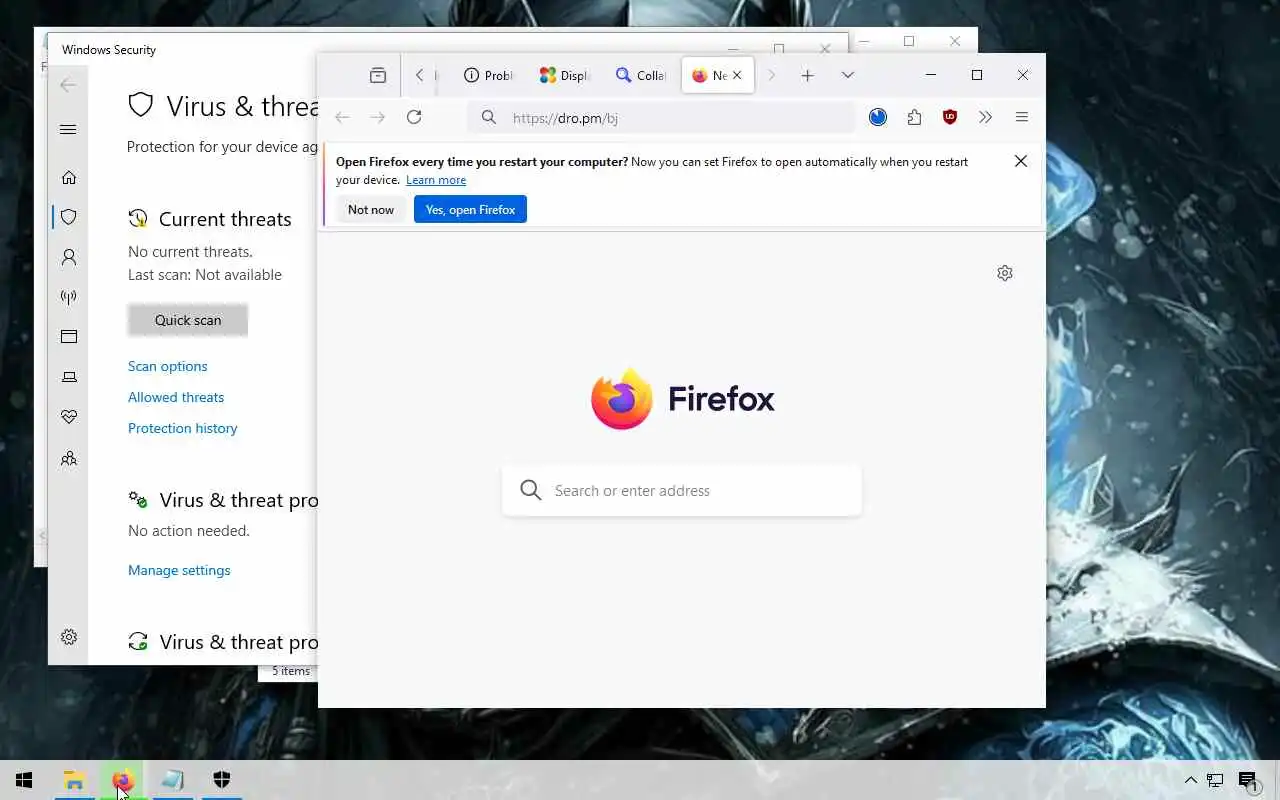Open new tab personalize gear icon

click(1005, 273)
